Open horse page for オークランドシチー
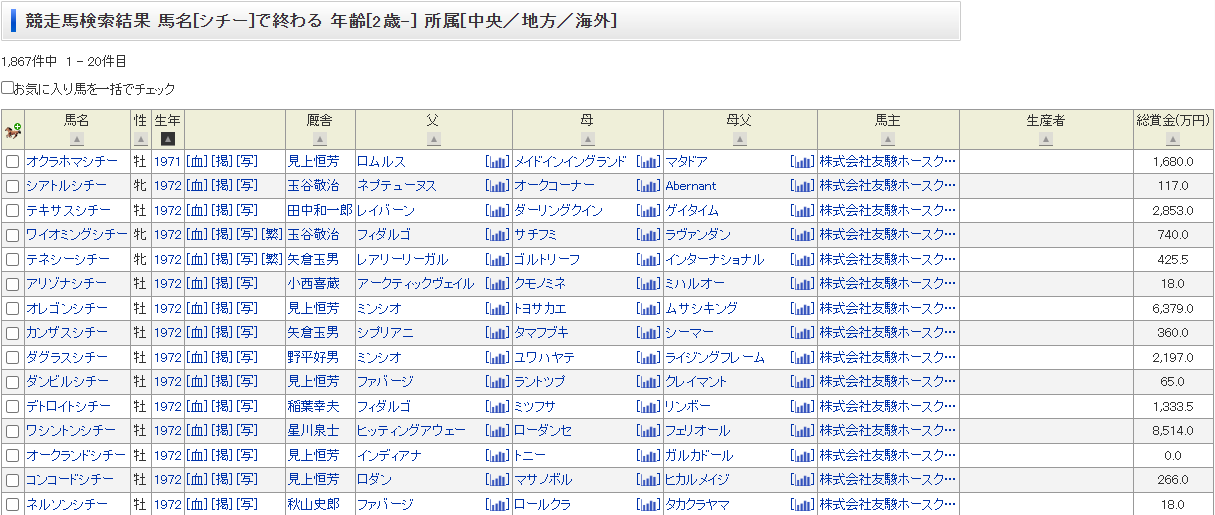 [77, 455]
